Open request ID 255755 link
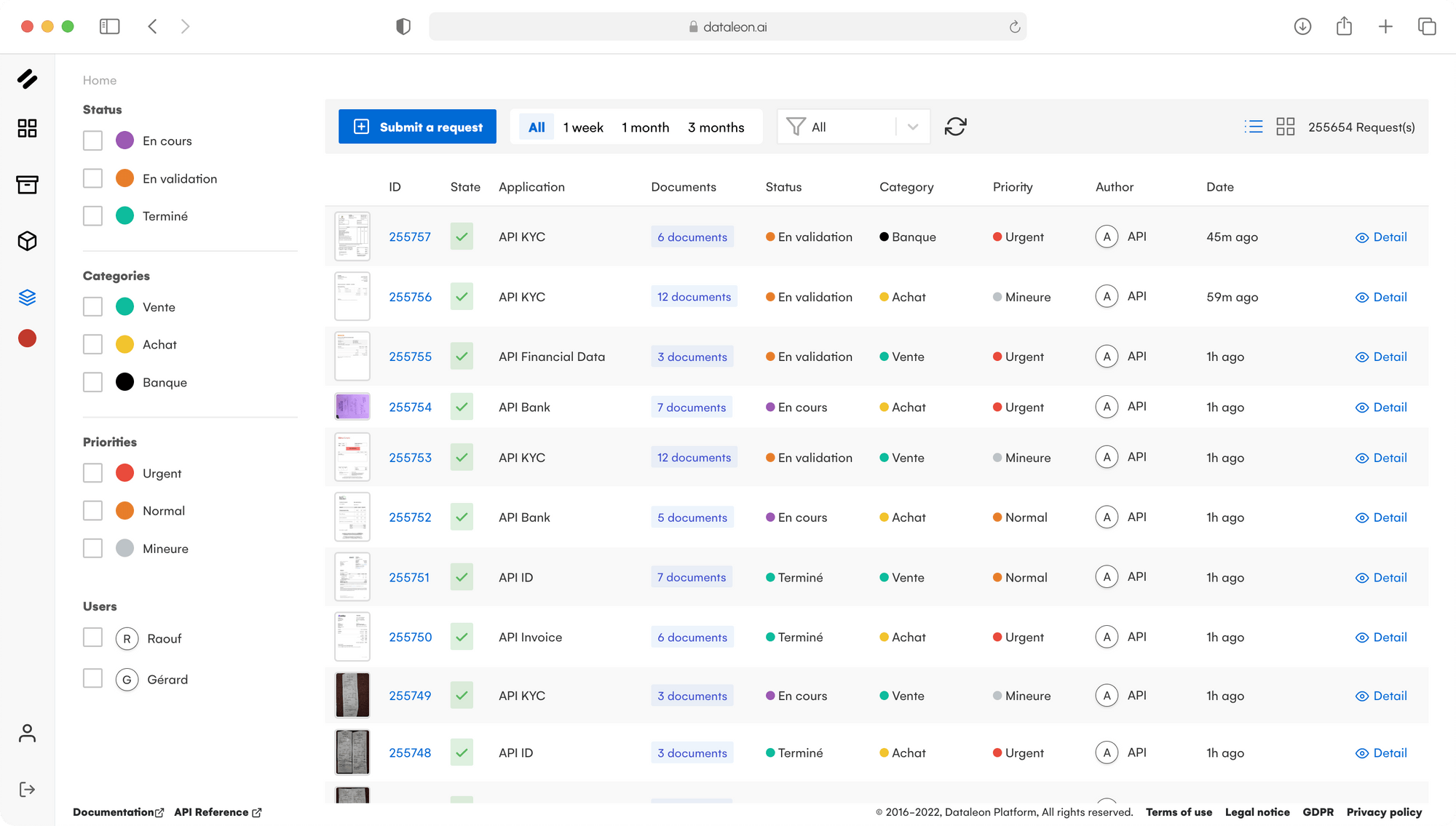1456x826 pixels. coord(410,357)
